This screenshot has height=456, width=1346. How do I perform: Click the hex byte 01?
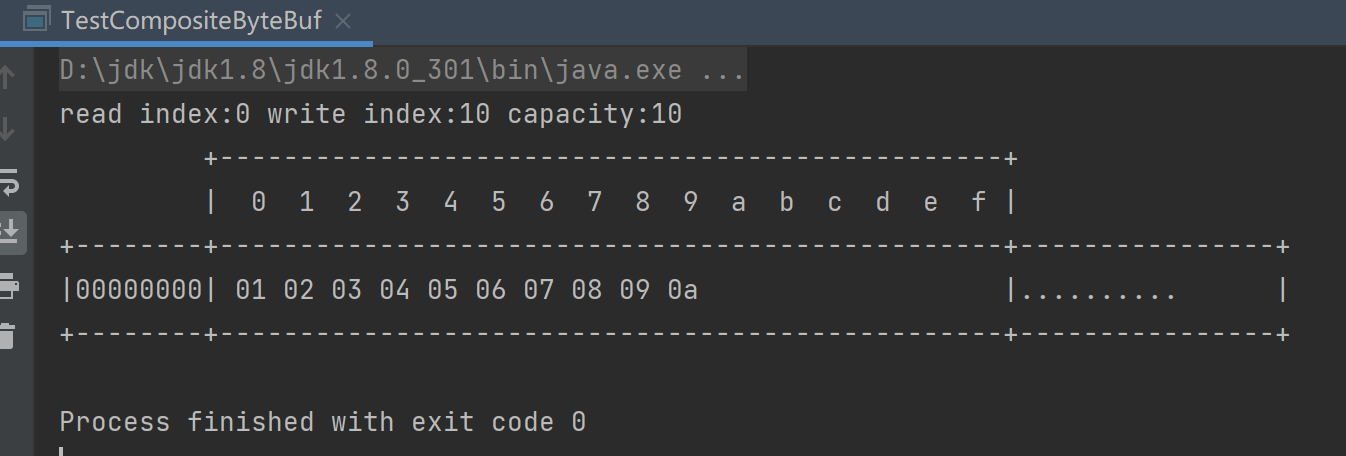[x=250, y=291]
